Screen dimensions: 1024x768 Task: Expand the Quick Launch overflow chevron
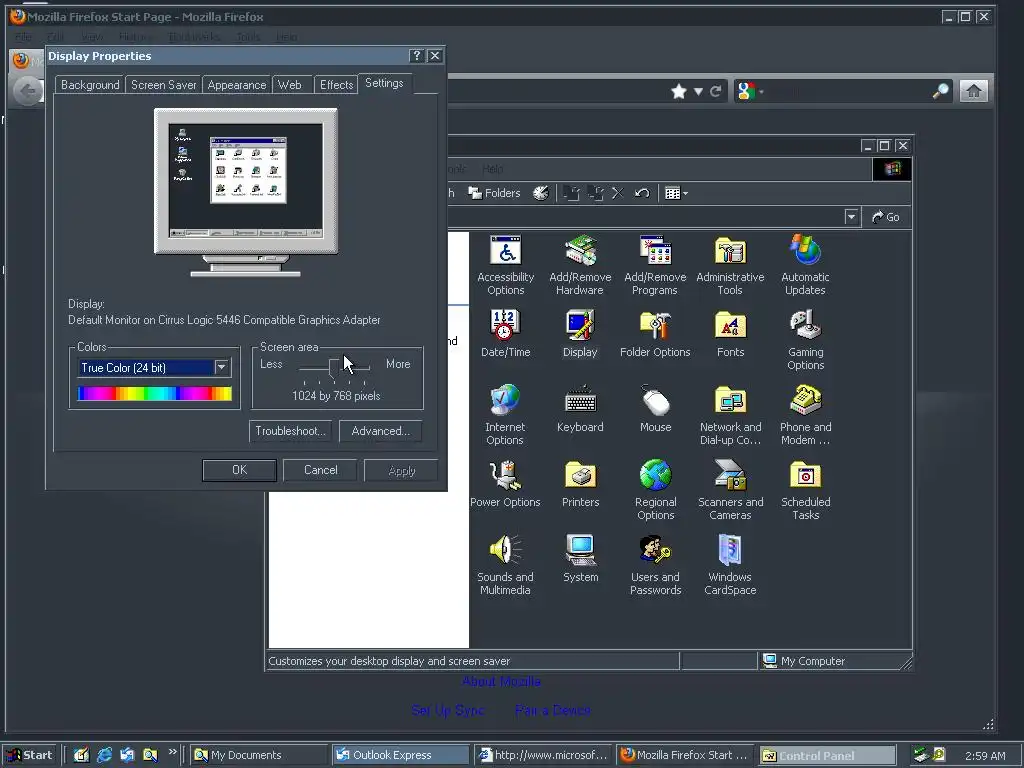pos(172,752)
